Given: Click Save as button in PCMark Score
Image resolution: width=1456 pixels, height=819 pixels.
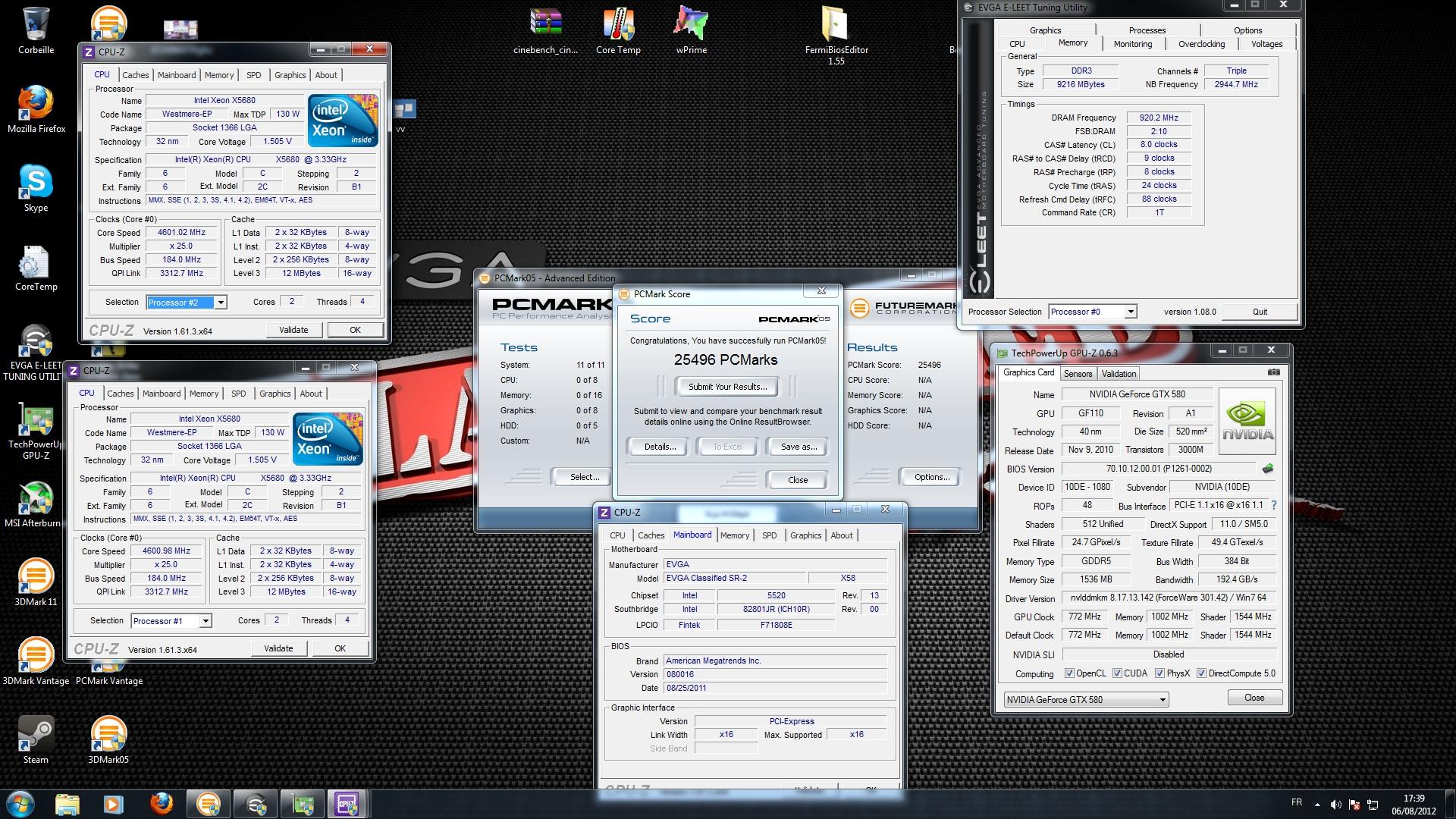Looking at the screenshot, I should point(799,447).
